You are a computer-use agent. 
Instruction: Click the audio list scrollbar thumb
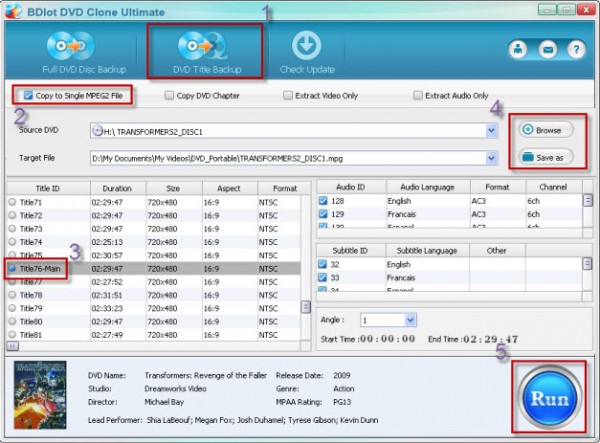point(588,200)
